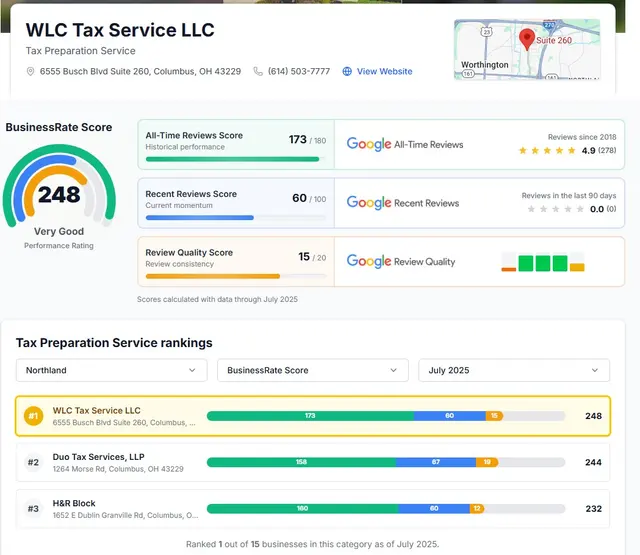Screen dimensions: 640x555
Task: Click the #1 gold rank badge
Action: pos(33,416)
